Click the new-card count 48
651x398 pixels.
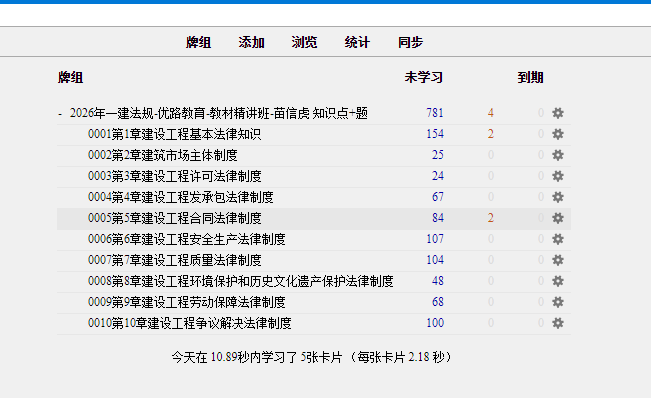[438, 281]
